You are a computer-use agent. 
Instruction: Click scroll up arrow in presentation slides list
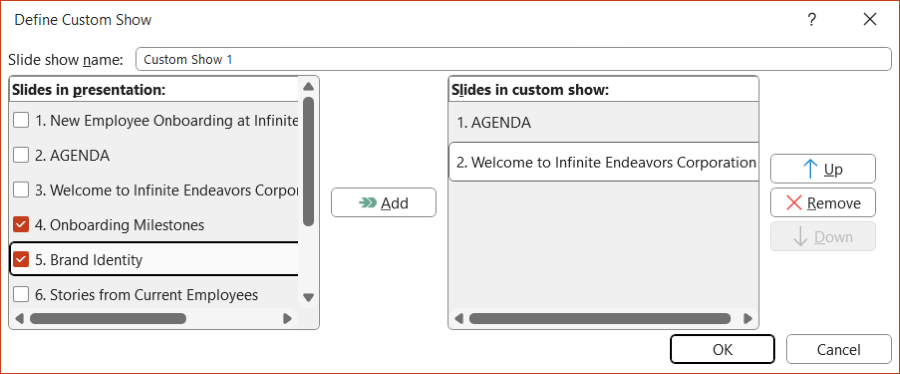pyautogui.click(x=308, y=87)
